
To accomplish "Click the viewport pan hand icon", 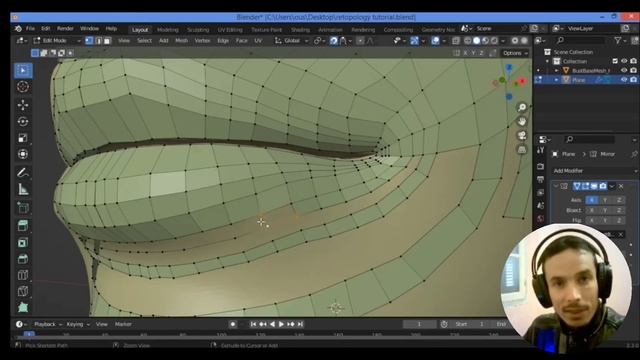I will [x=522, y=121].
